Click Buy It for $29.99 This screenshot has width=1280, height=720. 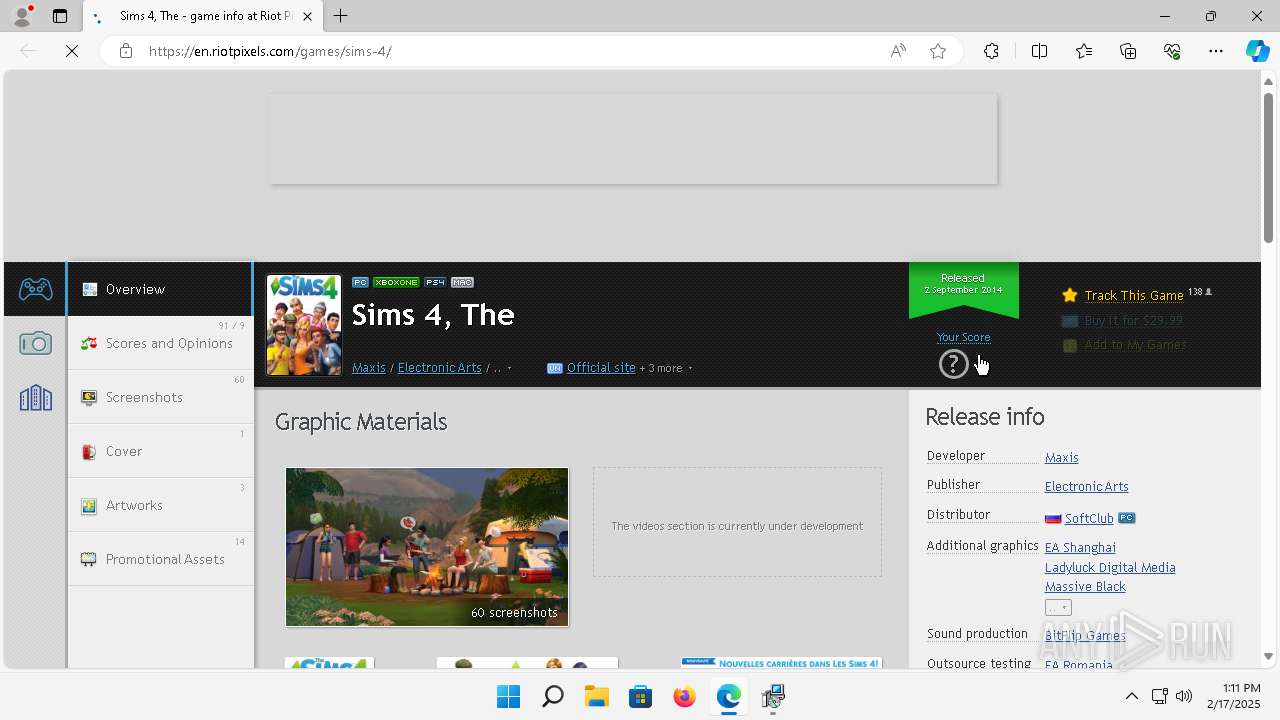pos(1133,320)
